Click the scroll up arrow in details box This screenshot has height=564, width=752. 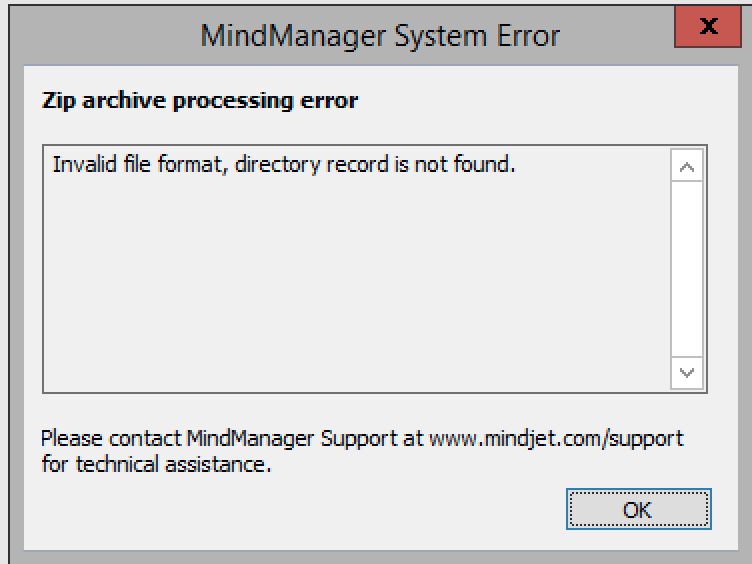687,167
